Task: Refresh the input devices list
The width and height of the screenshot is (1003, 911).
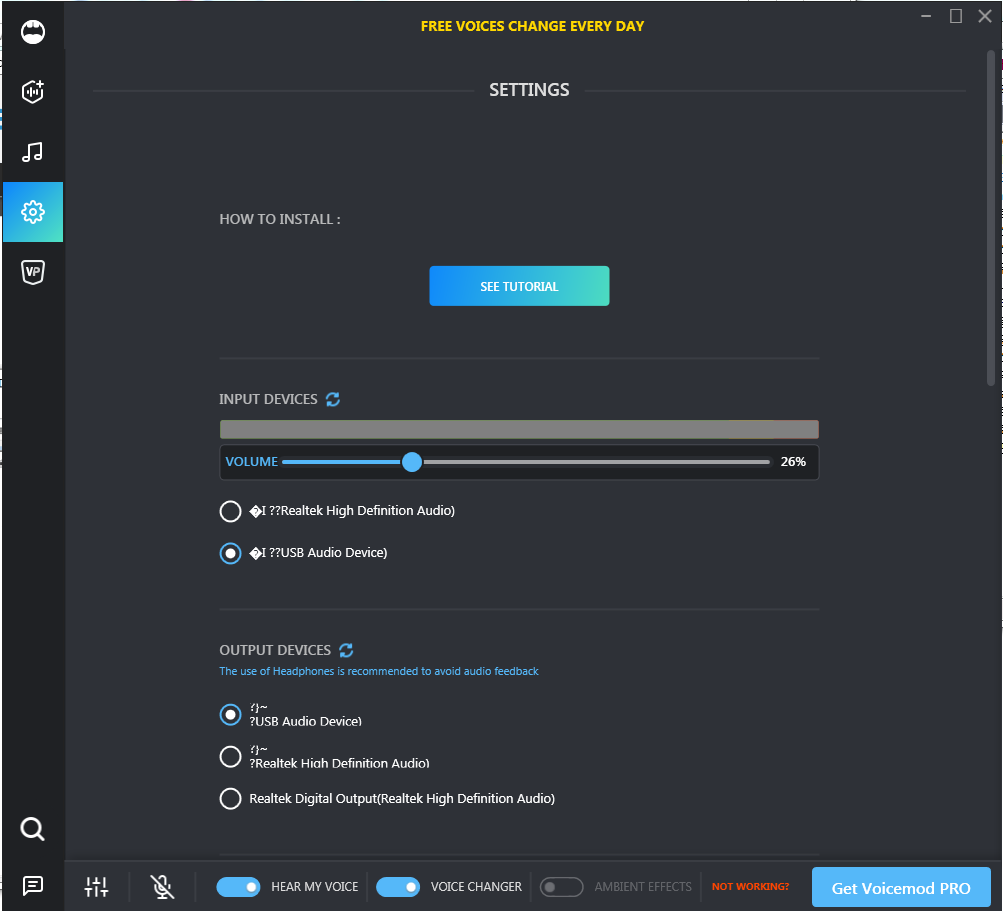Action: (x=333, y=399)
